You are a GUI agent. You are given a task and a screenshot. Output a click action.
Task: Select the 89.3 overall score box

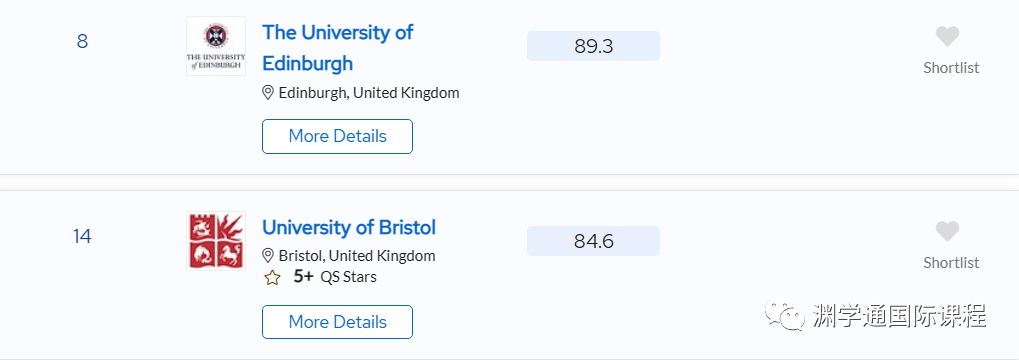coord(593,46)
